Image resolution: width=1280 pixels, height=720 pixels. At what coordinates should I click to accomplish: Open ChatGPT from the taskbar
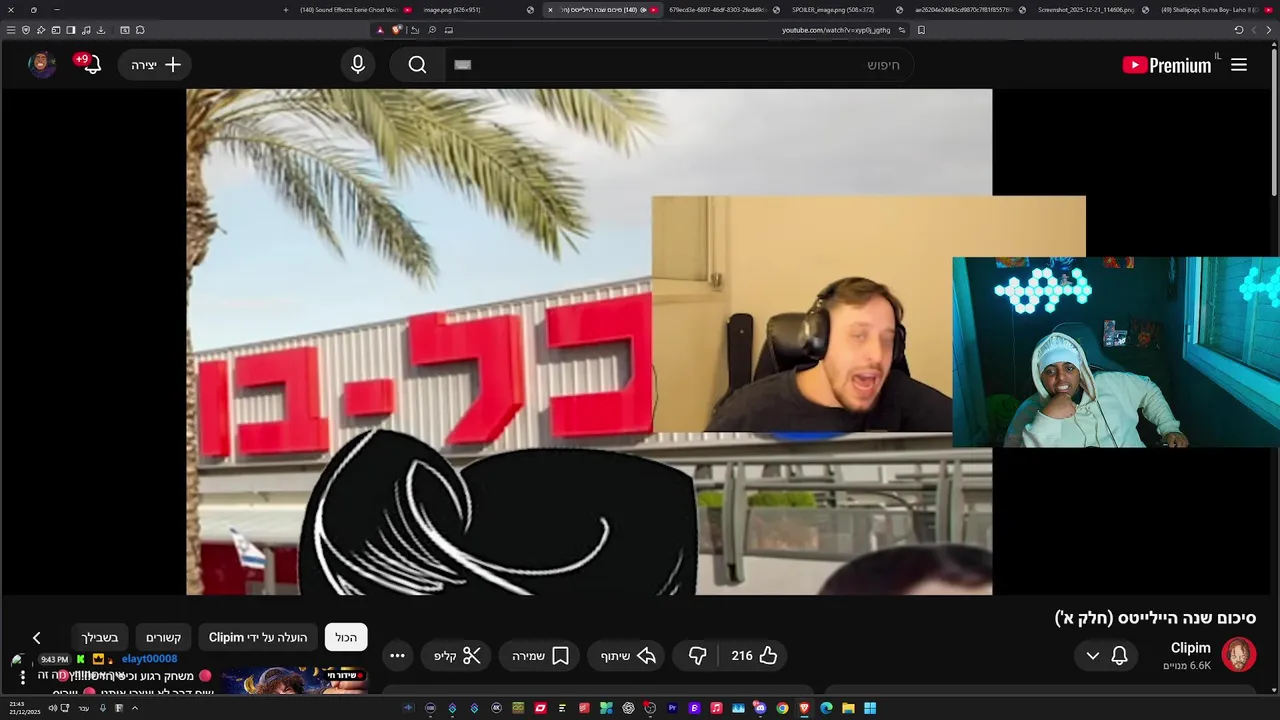(628, 708)
